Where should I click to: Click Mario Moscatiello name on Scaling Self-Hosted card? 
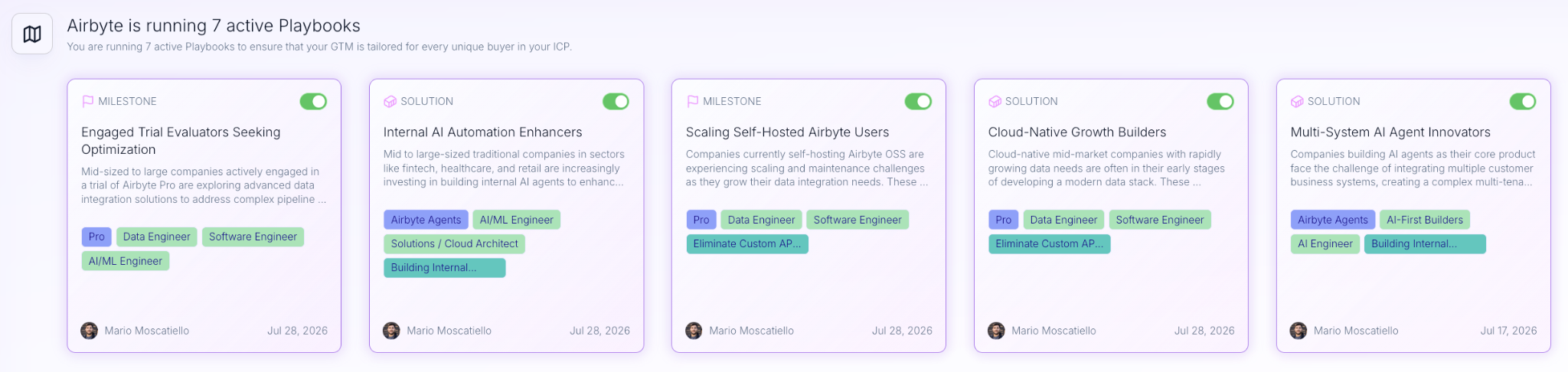pyautogui.click(x=751, y=331)
